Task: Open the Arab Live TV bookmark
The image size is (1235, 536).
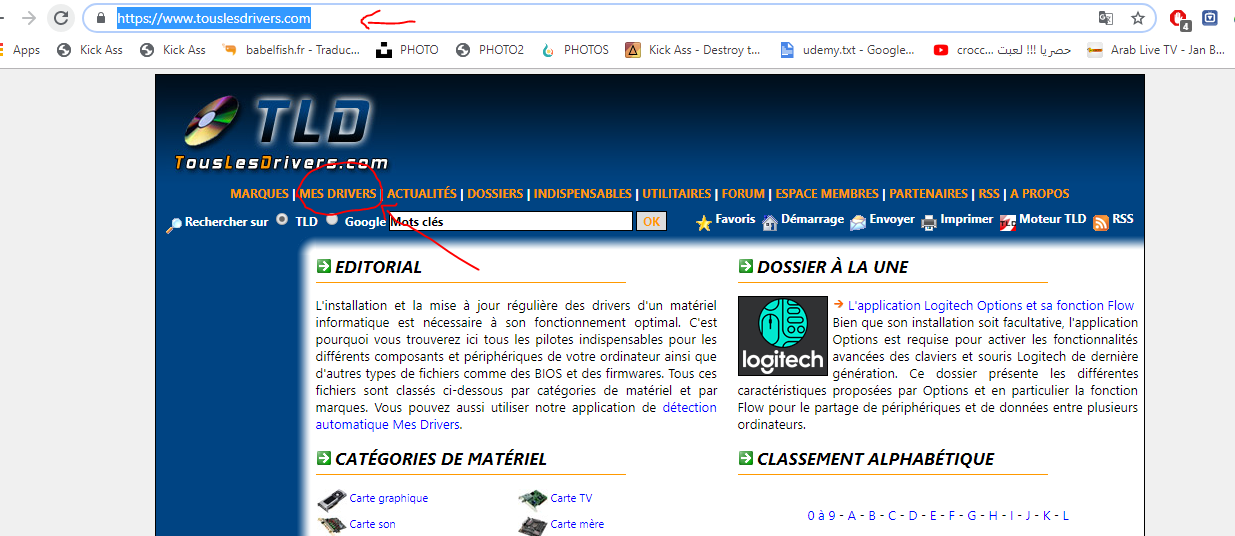Action: [x=1156, y=50]
